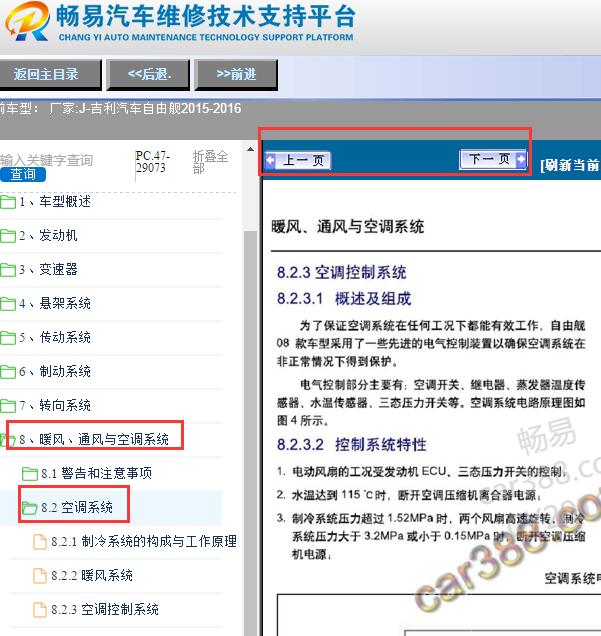
Task: Click heading 8.2.3.1 概述及组成
Action: click(344, 299)
